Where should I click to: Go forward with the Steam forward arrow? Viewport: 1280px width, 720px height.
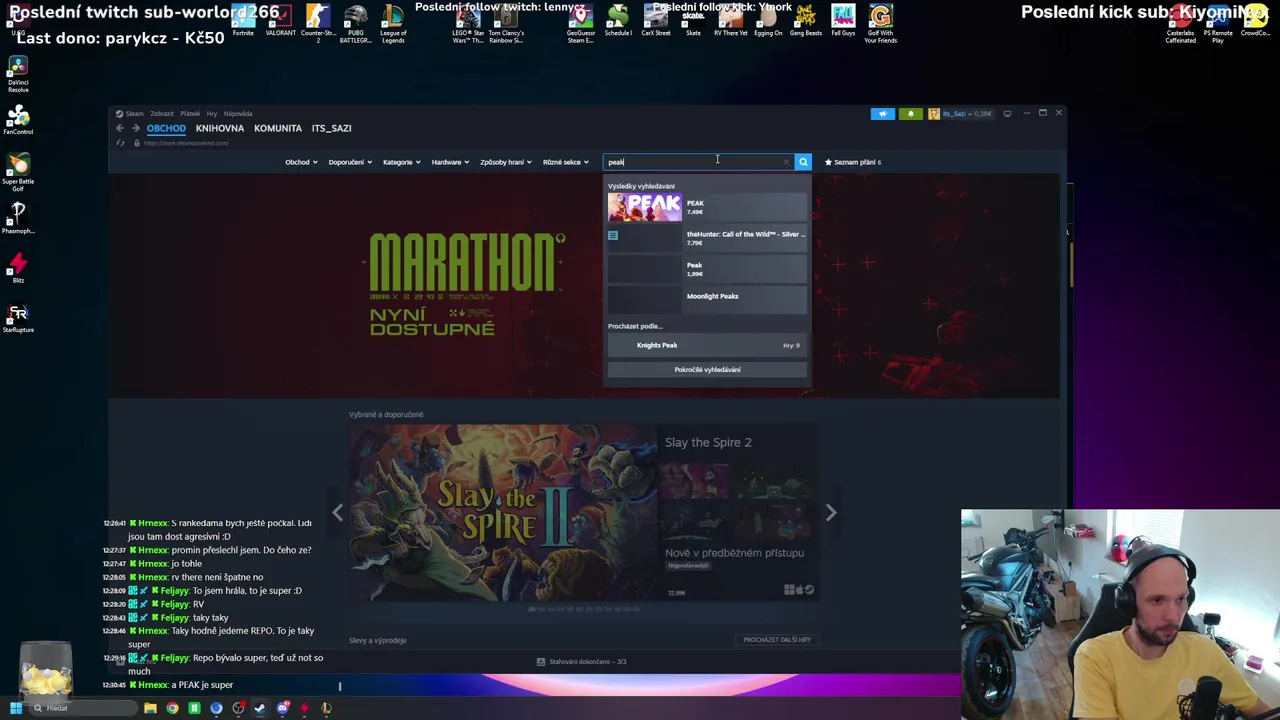coord(136,128)
